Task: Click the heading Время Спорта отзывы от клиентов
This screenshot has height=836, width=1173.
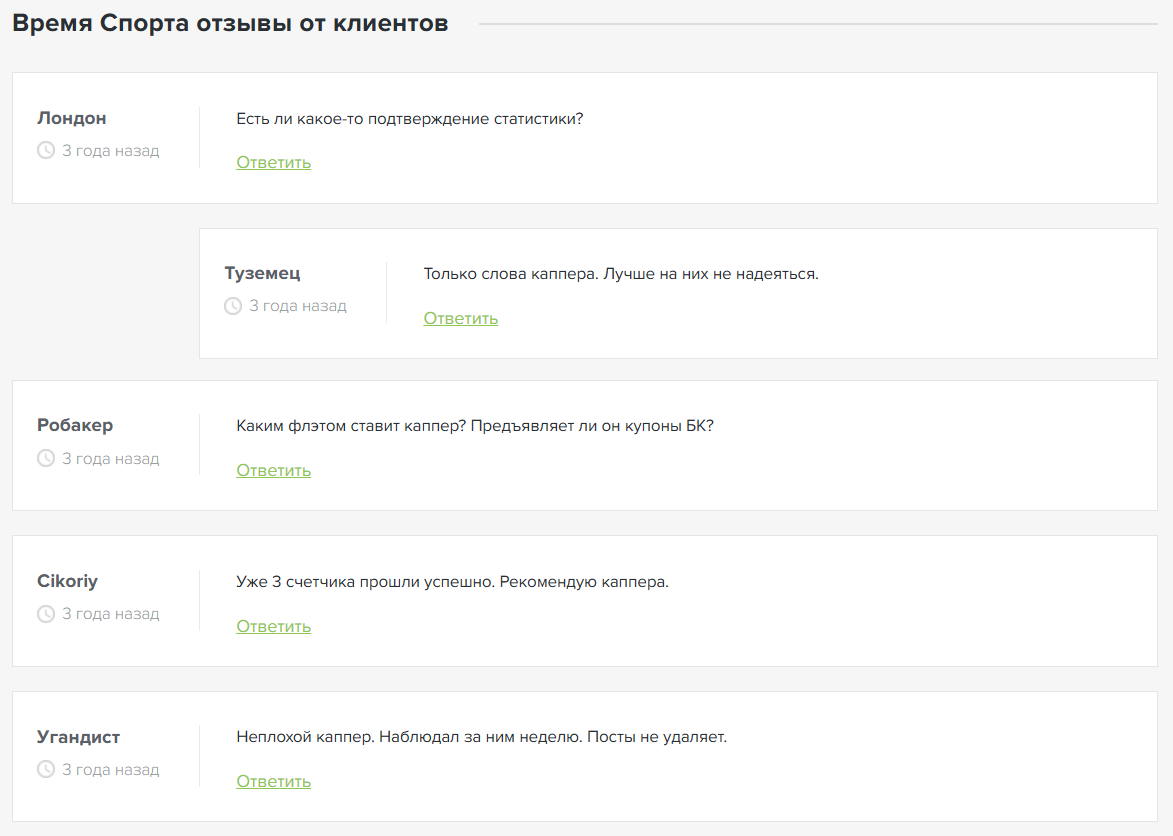Action: [x=230, y=23]
